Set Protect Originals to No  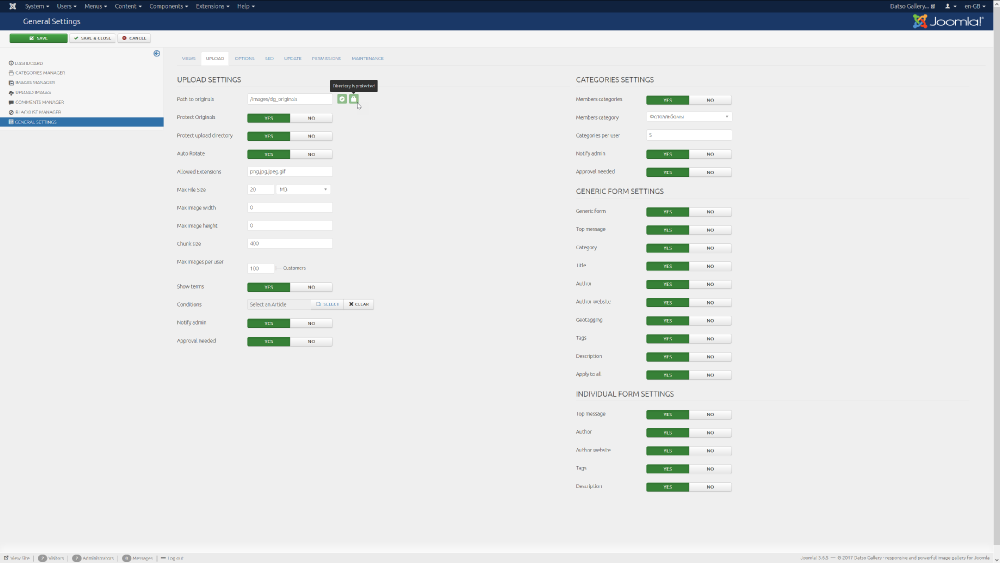(x=311, y=117)
